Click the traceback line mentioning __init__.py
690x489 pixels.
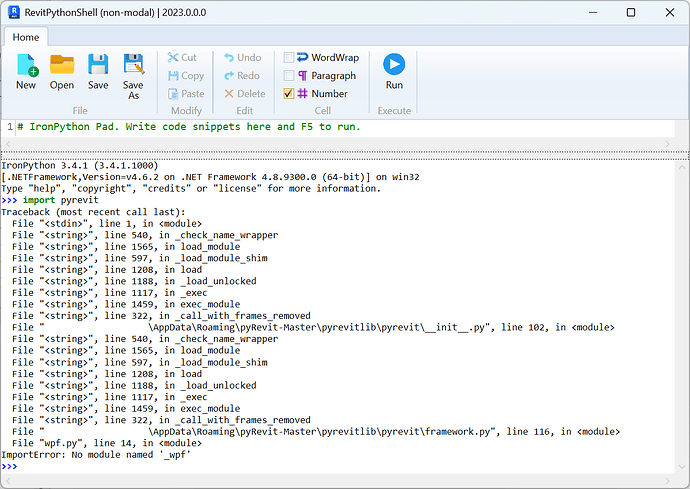(313, 327)
